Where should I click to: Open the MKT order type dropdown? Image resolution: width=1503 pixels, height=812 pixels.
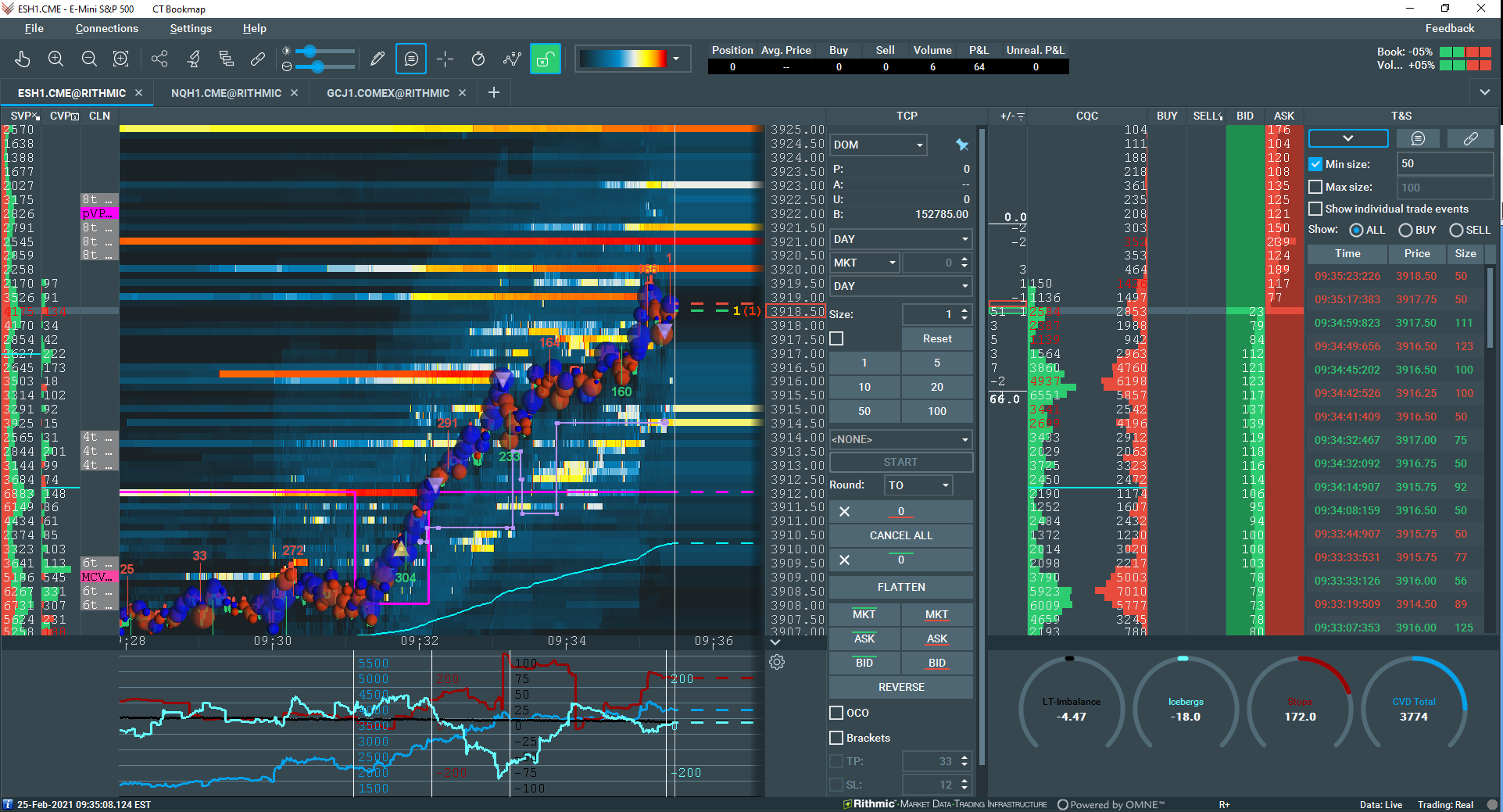click(x=864, y=263)
